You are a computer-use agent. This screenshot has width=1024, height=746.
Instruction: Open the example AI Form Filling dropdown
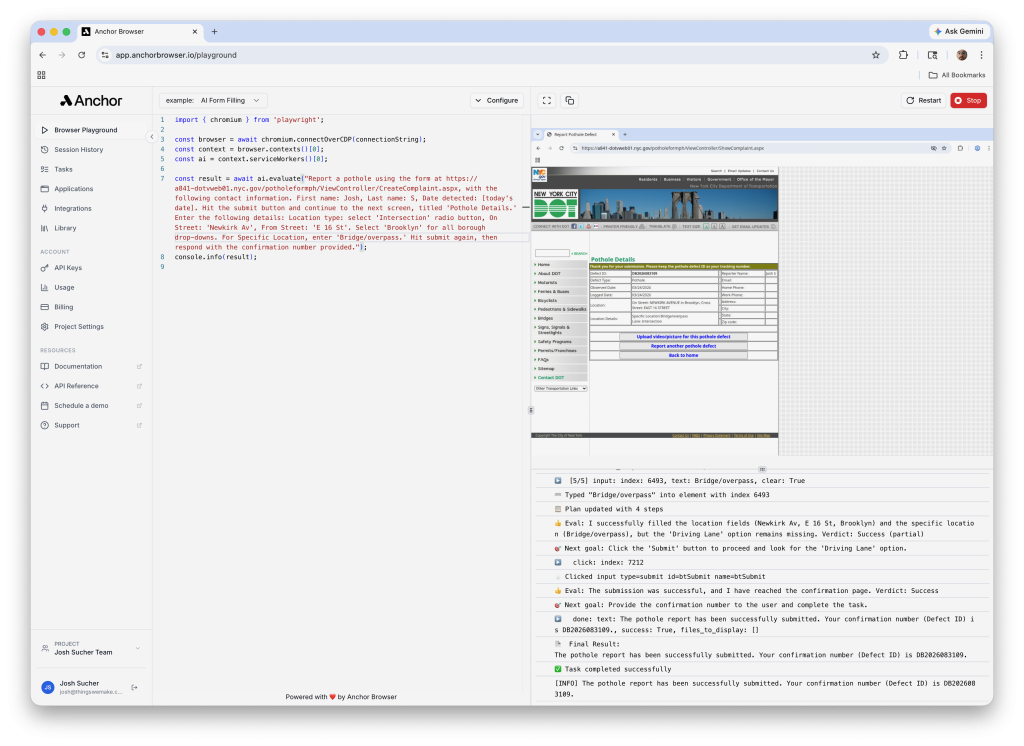click(214, 100)
